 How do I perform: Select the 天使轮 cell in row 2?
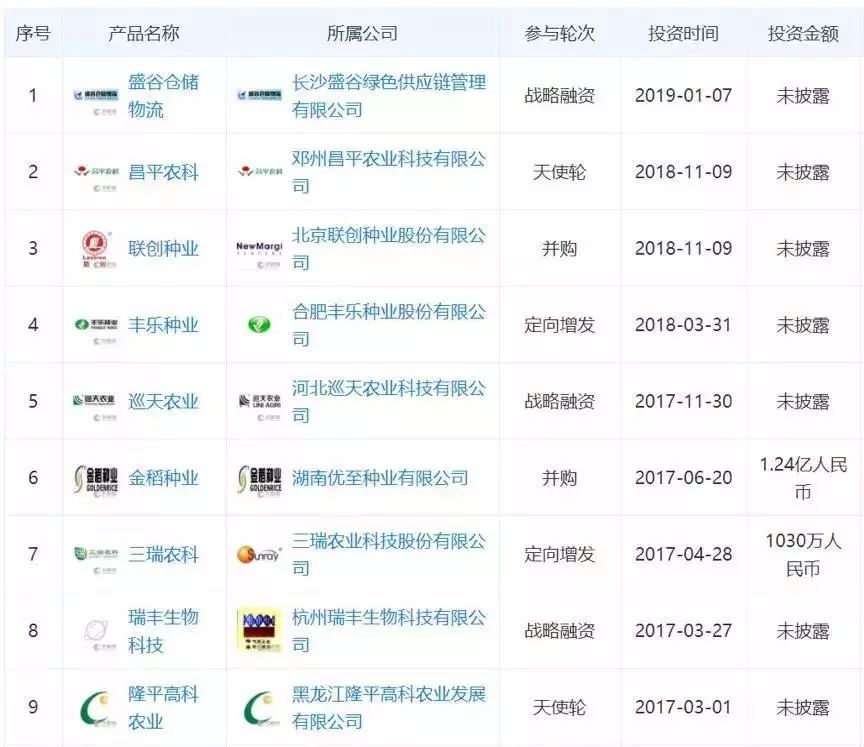tap(559, 172)
